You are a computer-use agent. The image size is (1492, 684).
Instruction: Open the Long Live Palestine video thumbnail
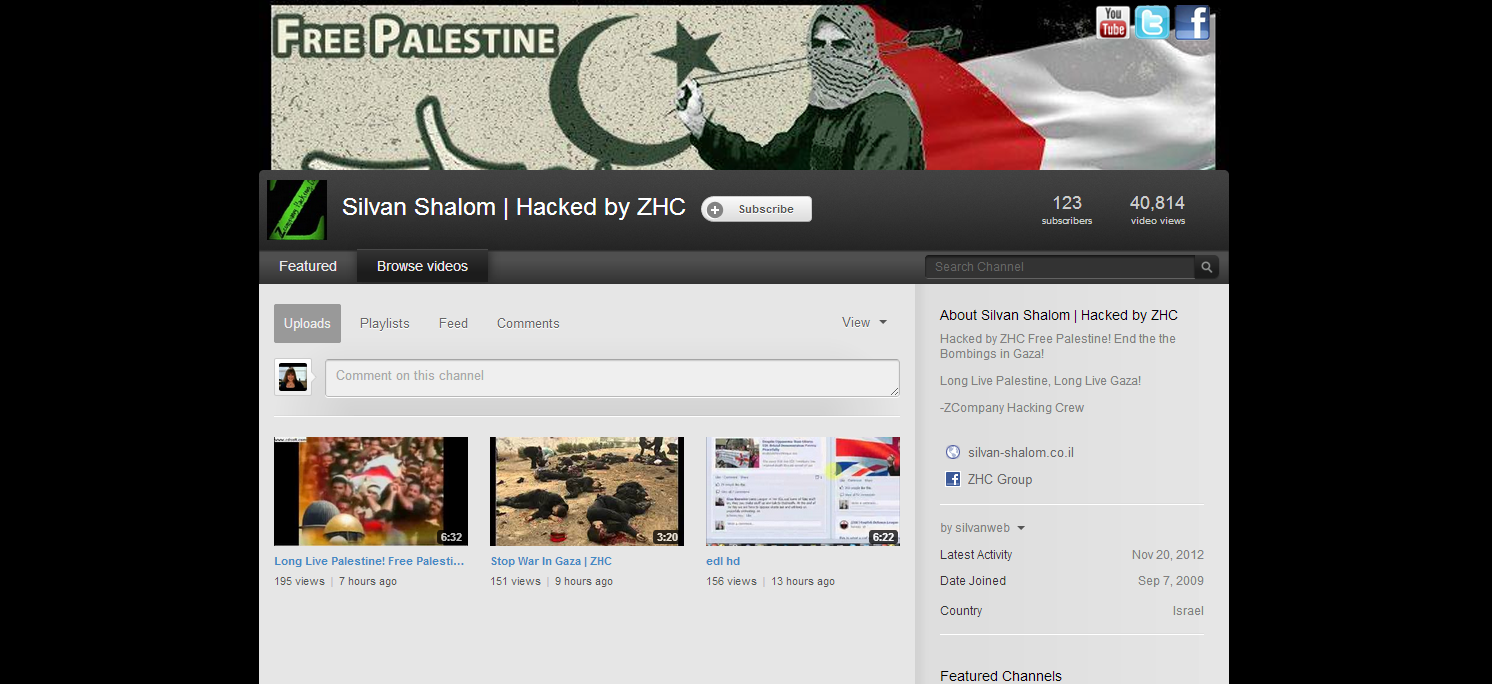371,491
